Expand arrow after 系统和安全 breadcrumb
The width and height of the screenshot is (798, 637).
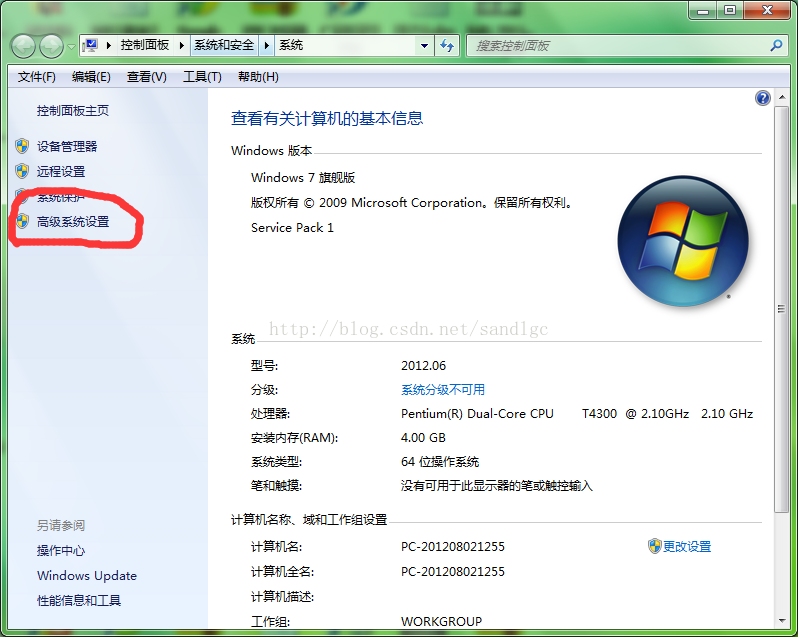click(x=266, y=45)
